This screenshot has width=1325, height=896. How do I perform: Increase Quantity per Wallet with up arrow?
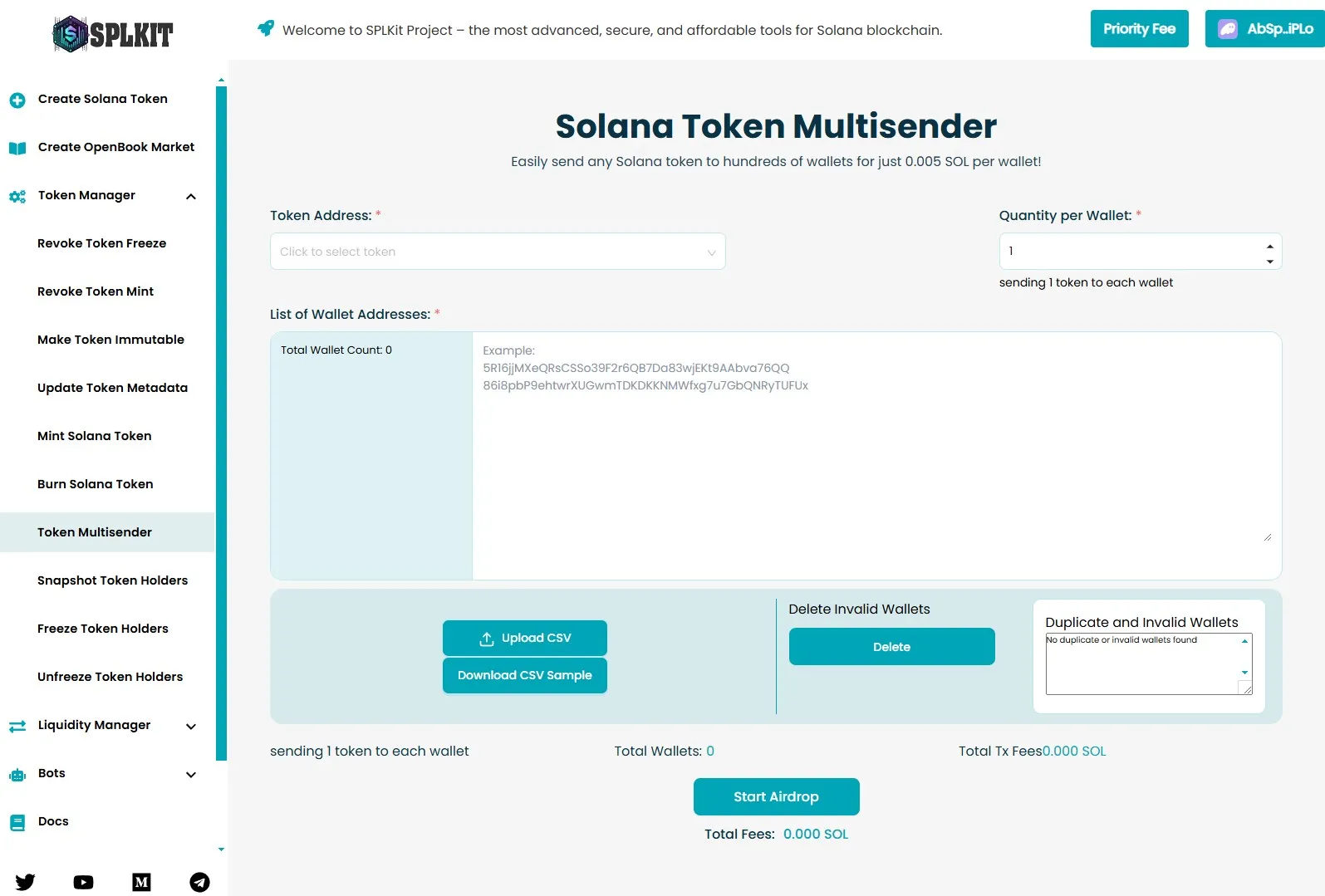pos(1269,246)
